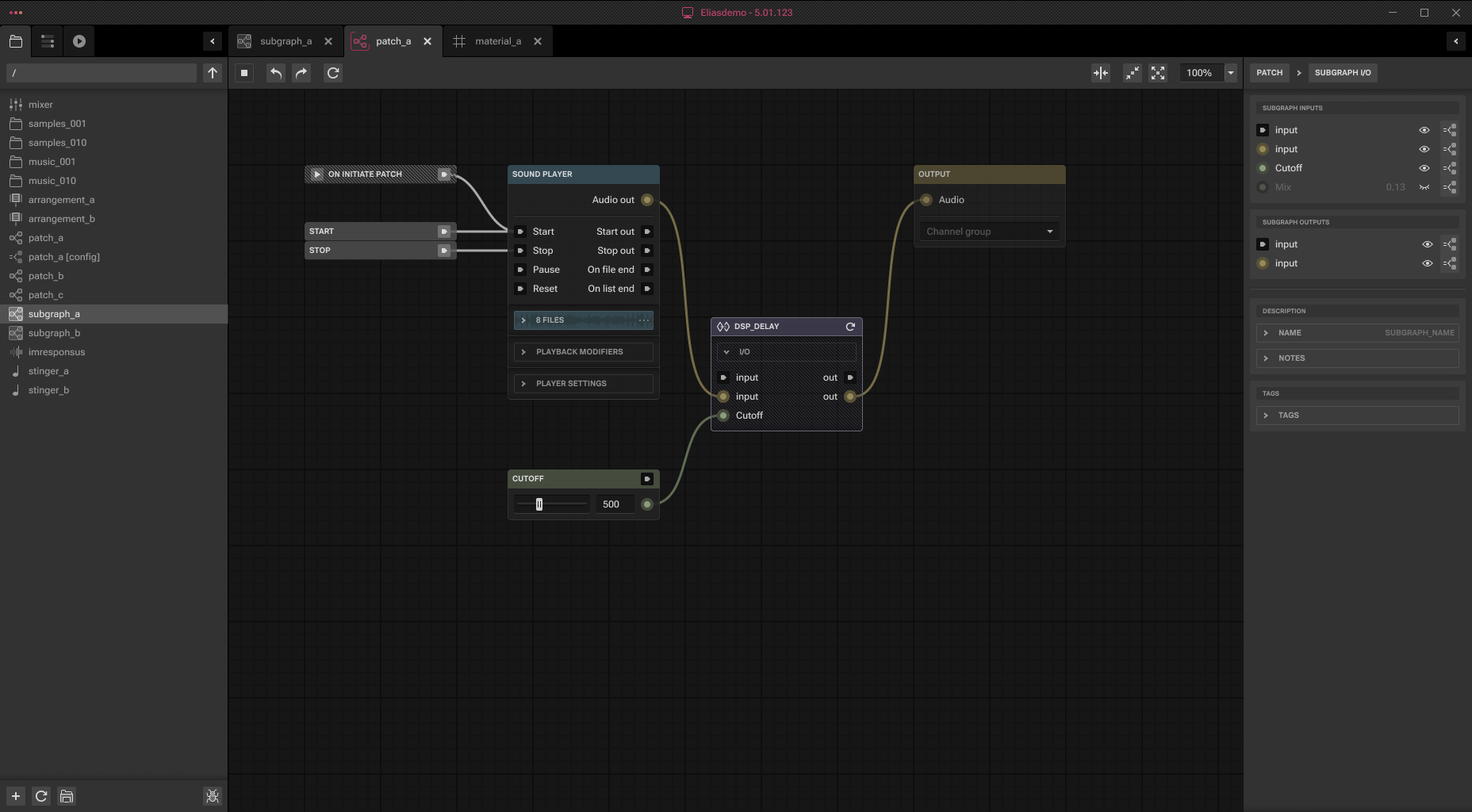Click the Cutoff node green output port

(647, 504)
